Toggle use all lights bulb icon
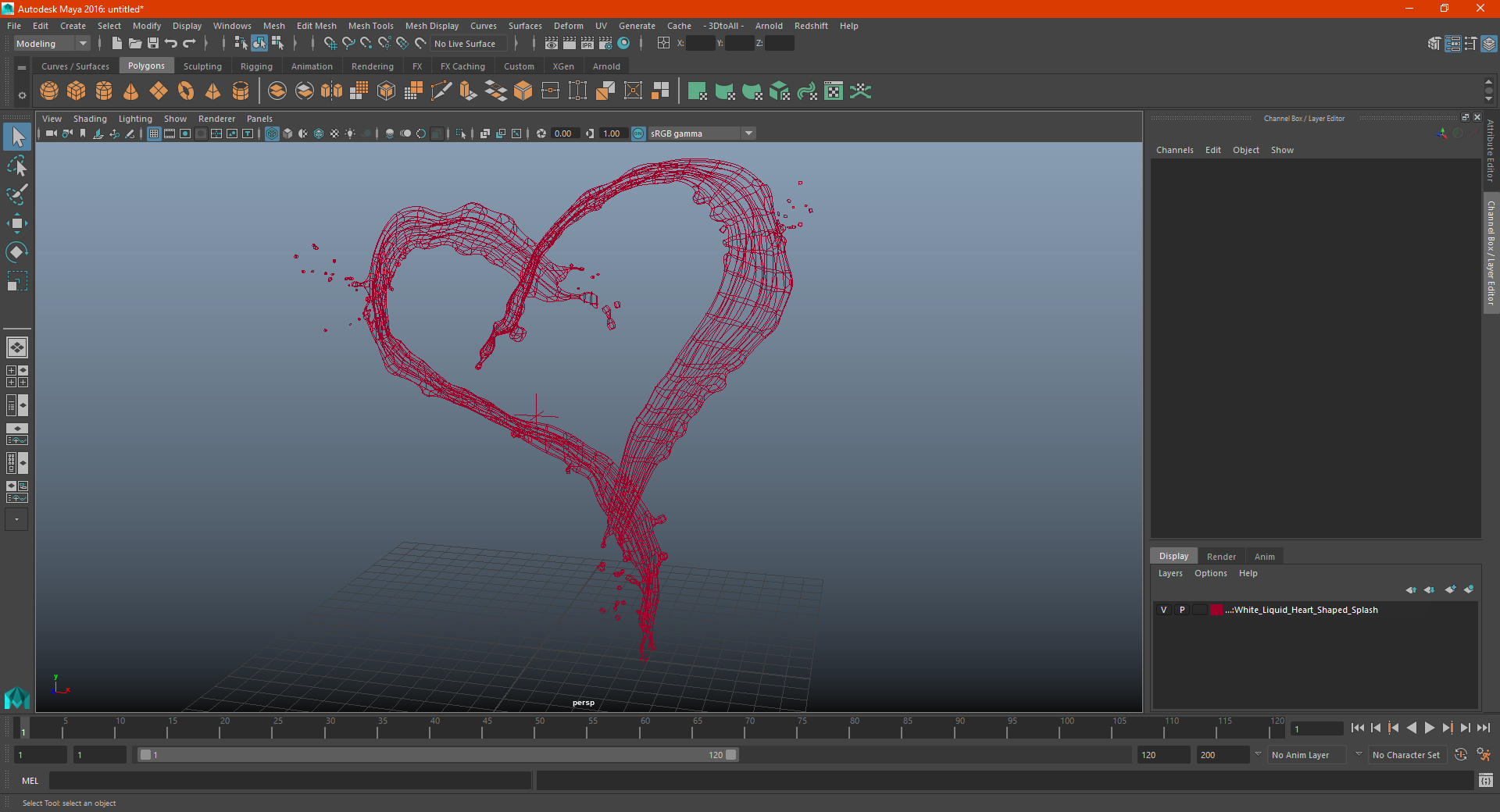The width and height of the screenshot is (1500, 812). click(x=350, y=134)
